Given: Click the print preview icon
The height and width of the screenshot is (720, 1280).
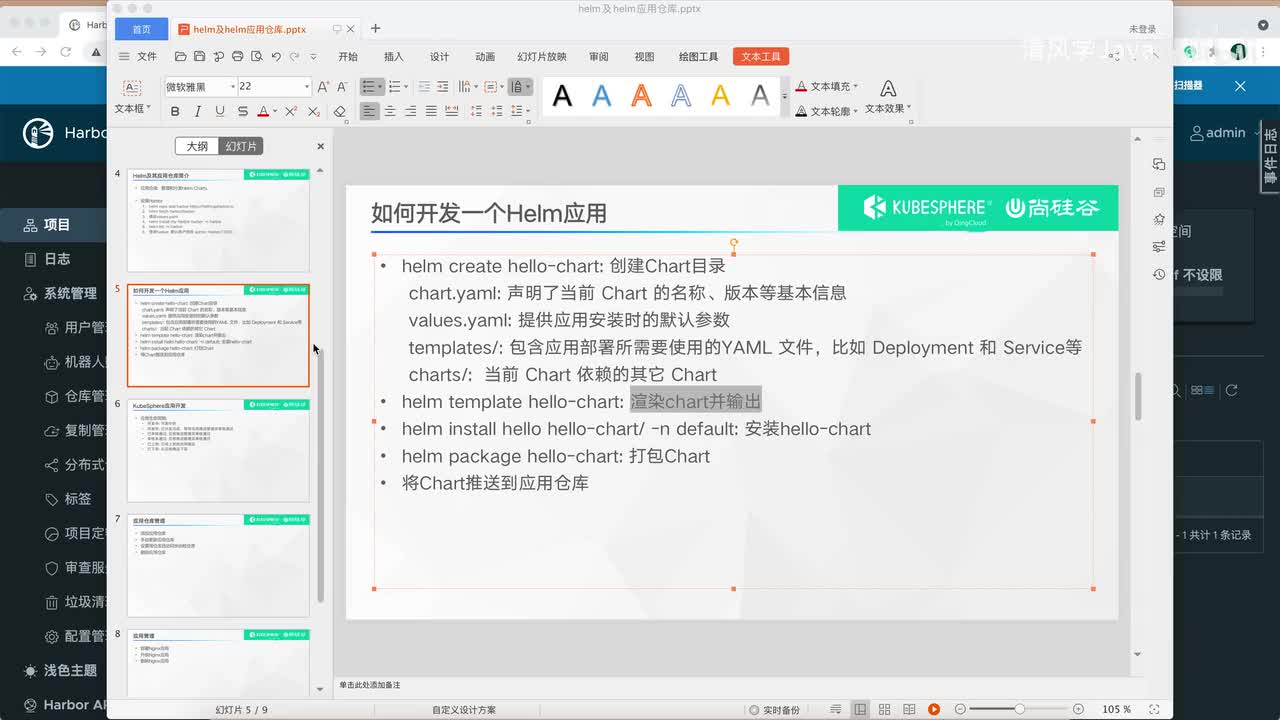Looking at the screenshot, I should pyautogui.click(x=257, y=57).
